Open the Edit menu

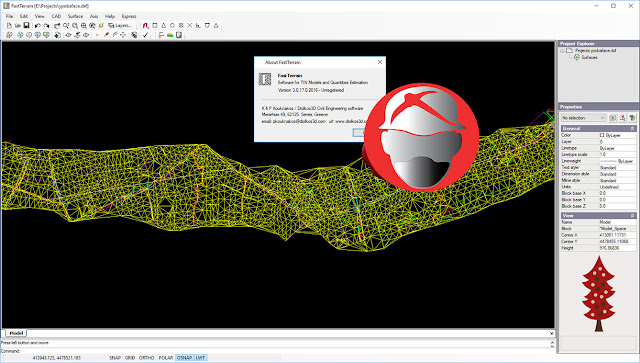click(x=24, y=16)
